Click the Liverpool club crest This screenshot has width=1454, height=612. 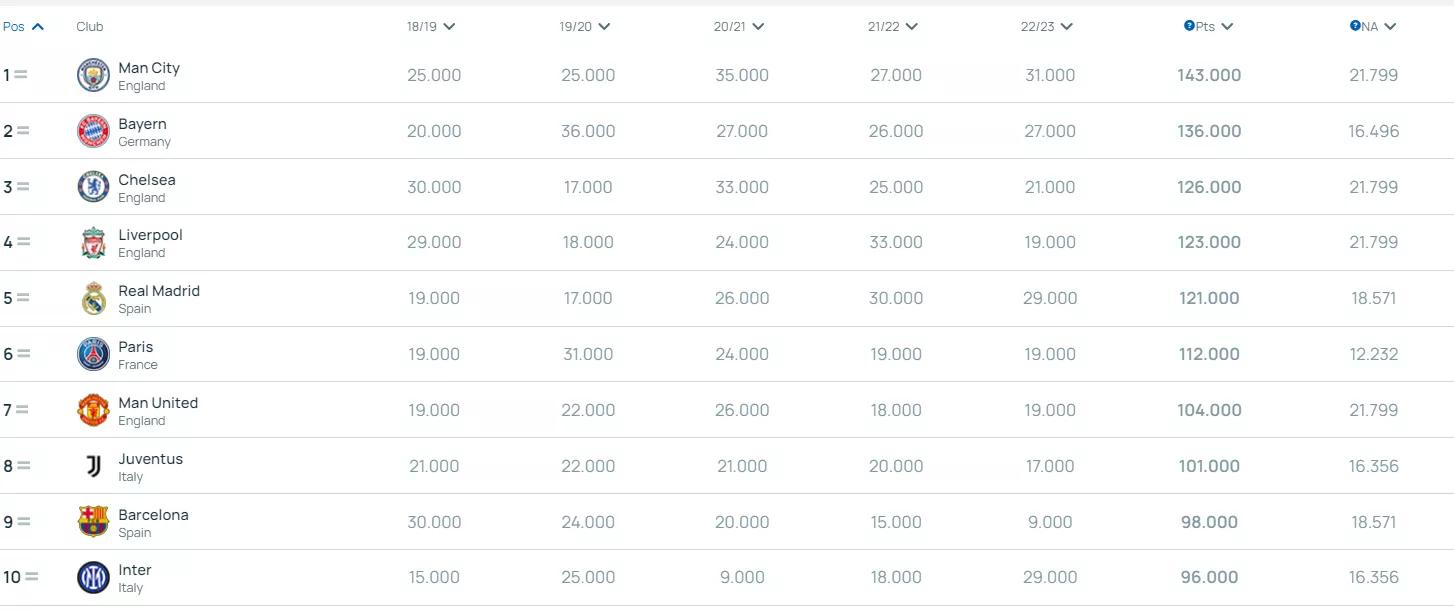[x=93, y=242]
